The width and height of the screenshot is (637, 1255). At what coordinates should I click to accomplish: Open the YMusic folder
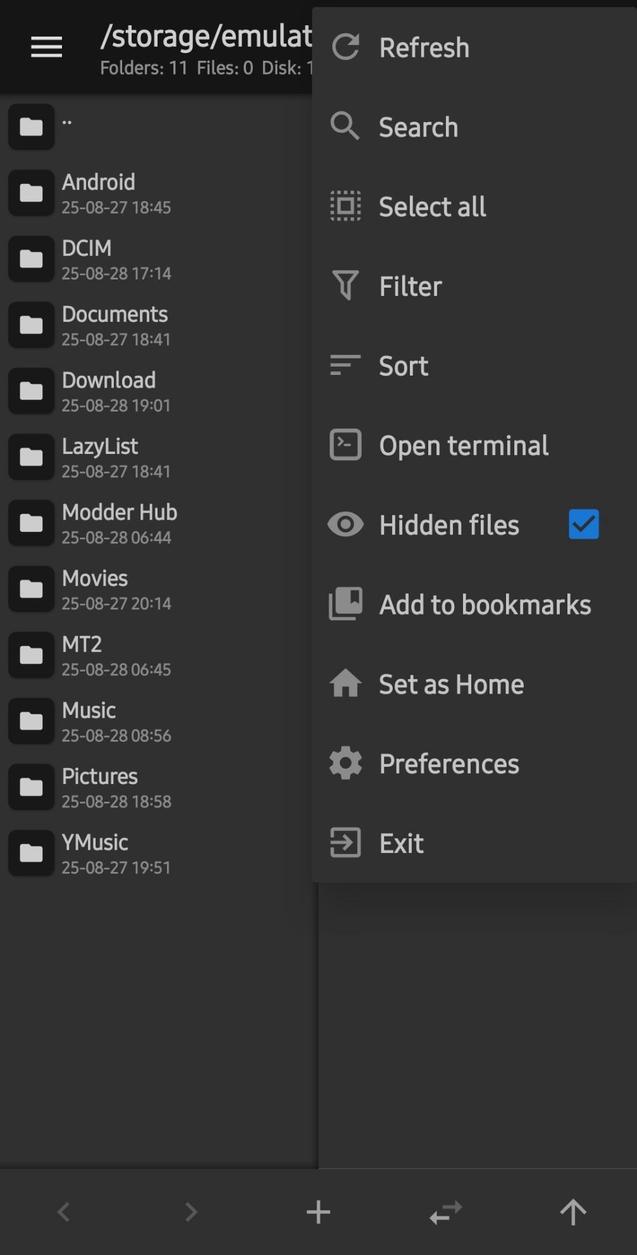158,853
